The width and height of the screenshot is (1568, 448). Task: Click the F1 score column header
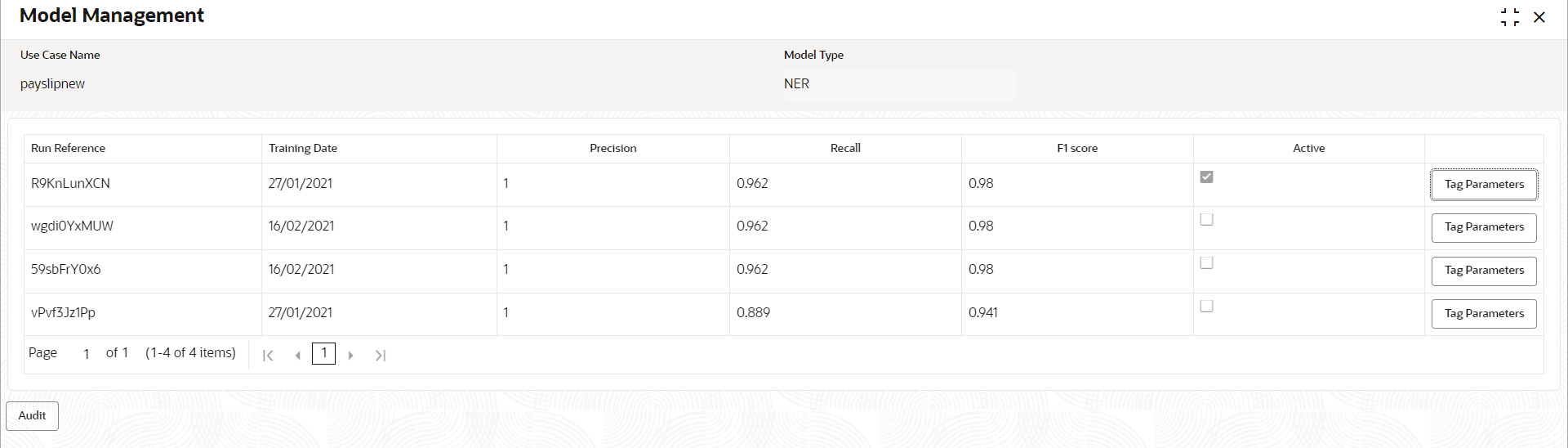[1077, 148]
